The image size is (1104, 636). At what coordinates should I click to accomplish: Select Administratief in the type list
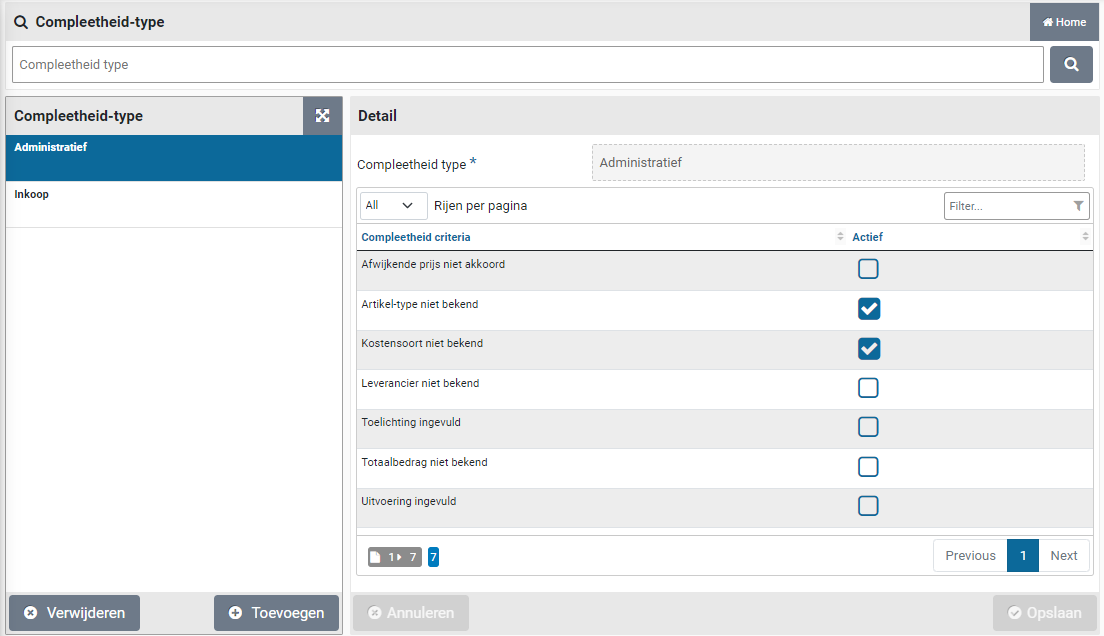174,158
